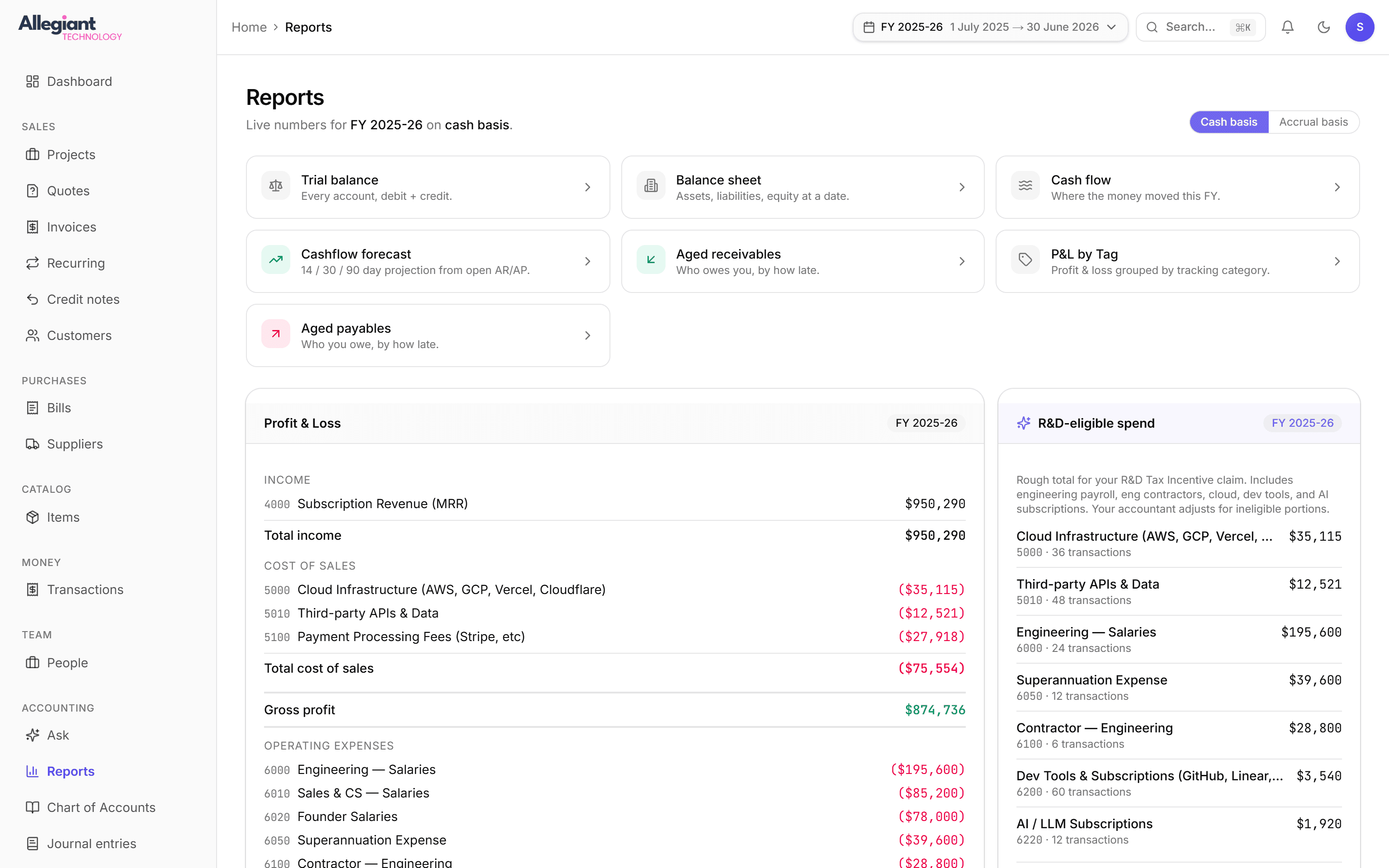Open Transactions in sidebar
1389x868 pixels.
tap(108, 590)
